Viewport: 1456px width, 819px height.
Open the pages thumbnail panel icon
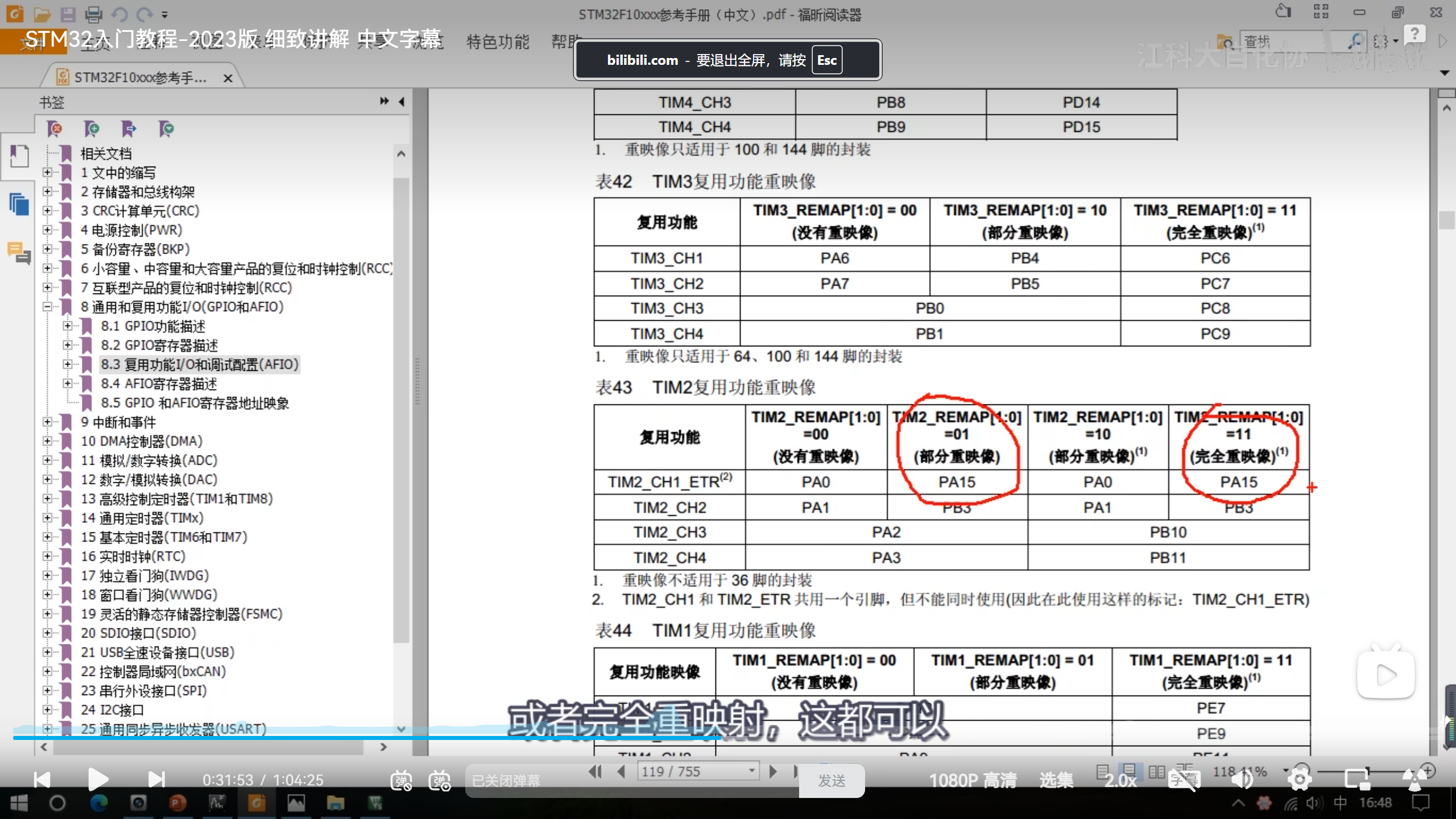pos(19,203)
